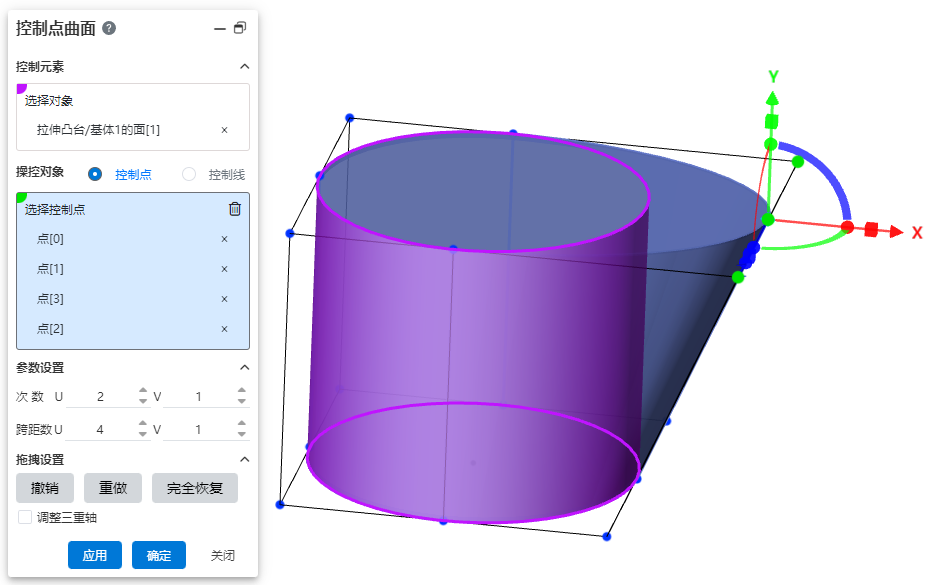Click the green square handle on Y axis
The height and width of the screenshot is (585, 935).
772,122
